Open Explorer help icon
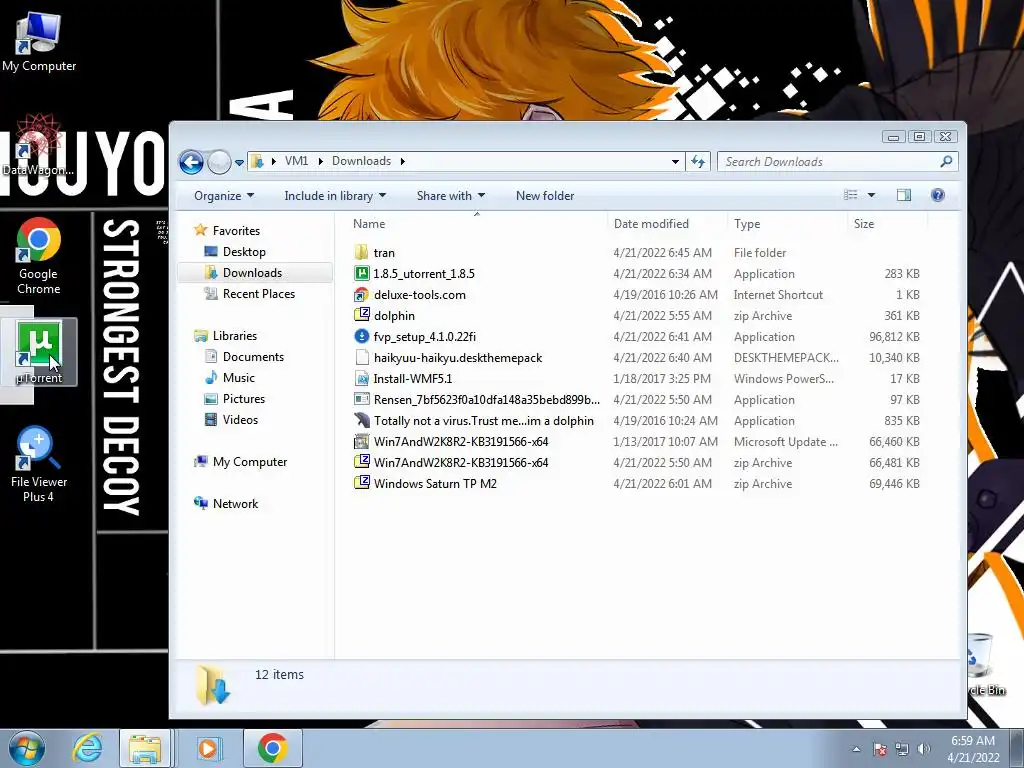1024x768 pixels. [x=938, y=195]
